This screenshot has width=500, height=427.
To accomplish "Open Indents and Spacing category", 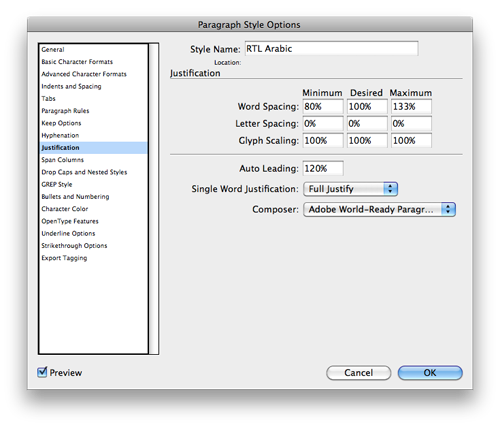I will (93, 86).
